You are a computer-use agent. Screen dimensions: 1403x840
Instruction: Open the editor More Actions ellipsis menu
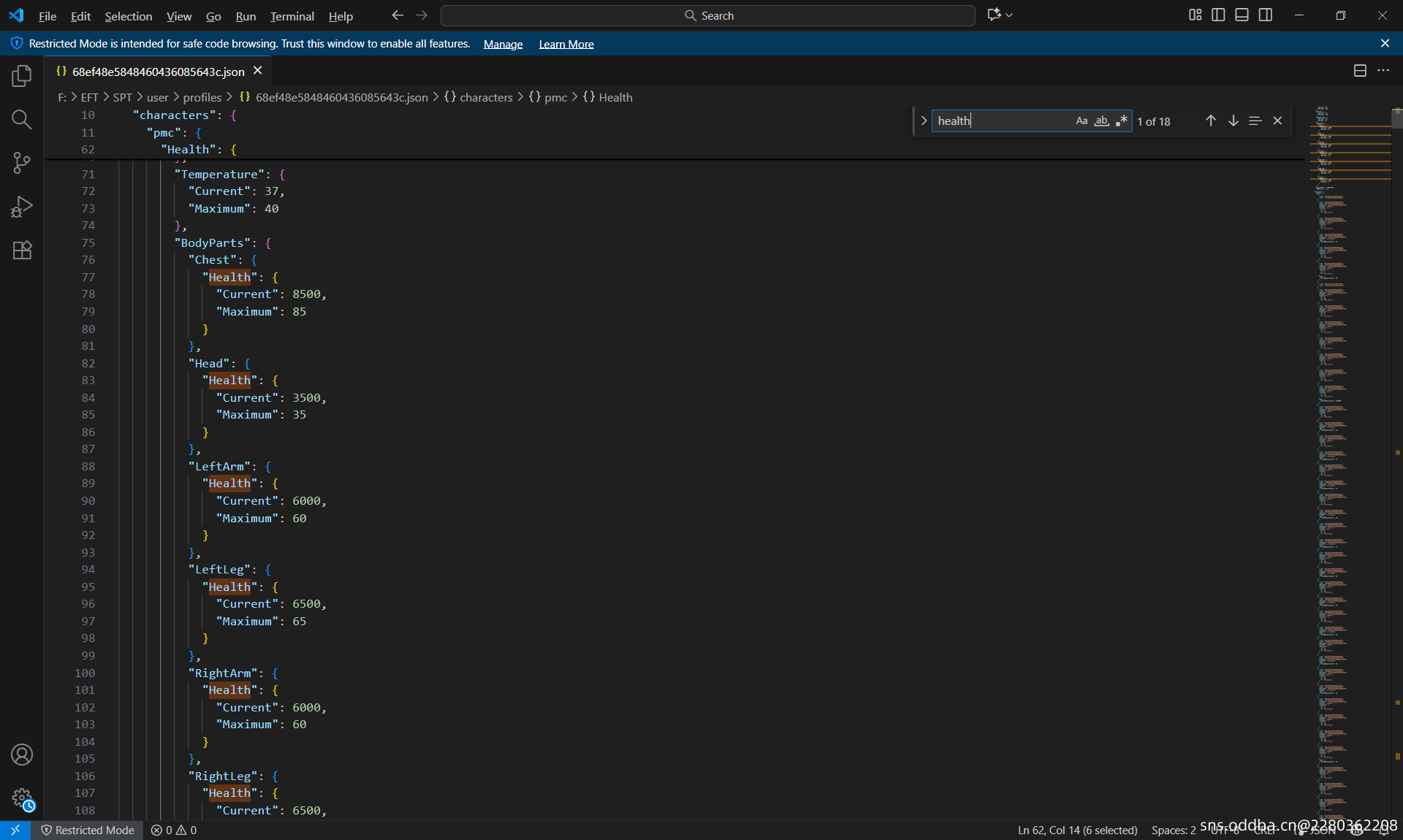(1383, 71)
